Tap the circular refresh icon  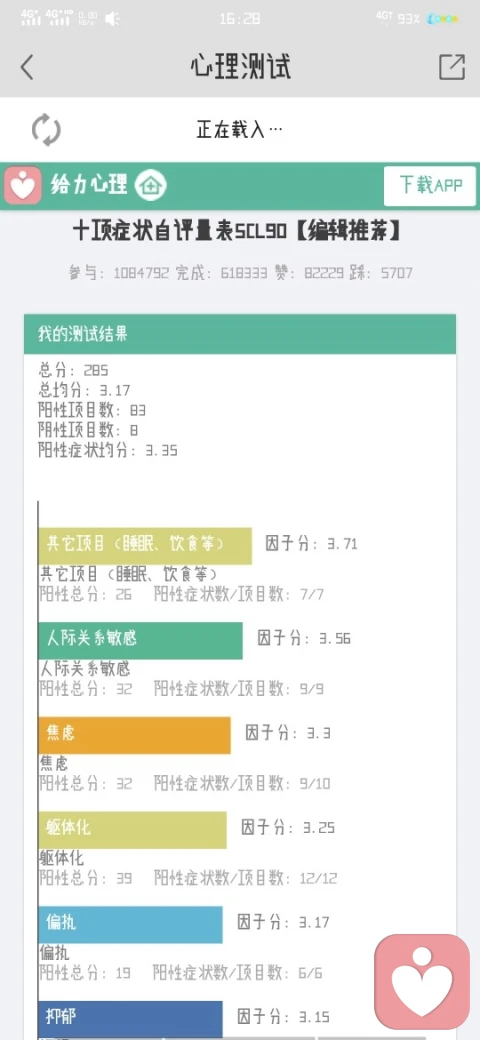(x=46, y=129)
